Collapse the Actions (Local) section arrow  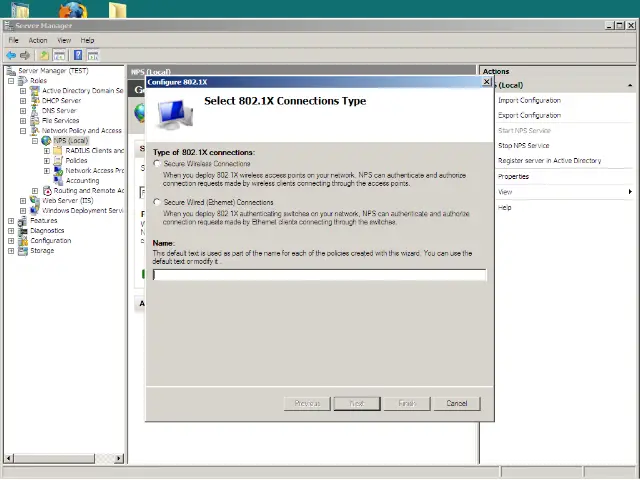click(630, 85)
